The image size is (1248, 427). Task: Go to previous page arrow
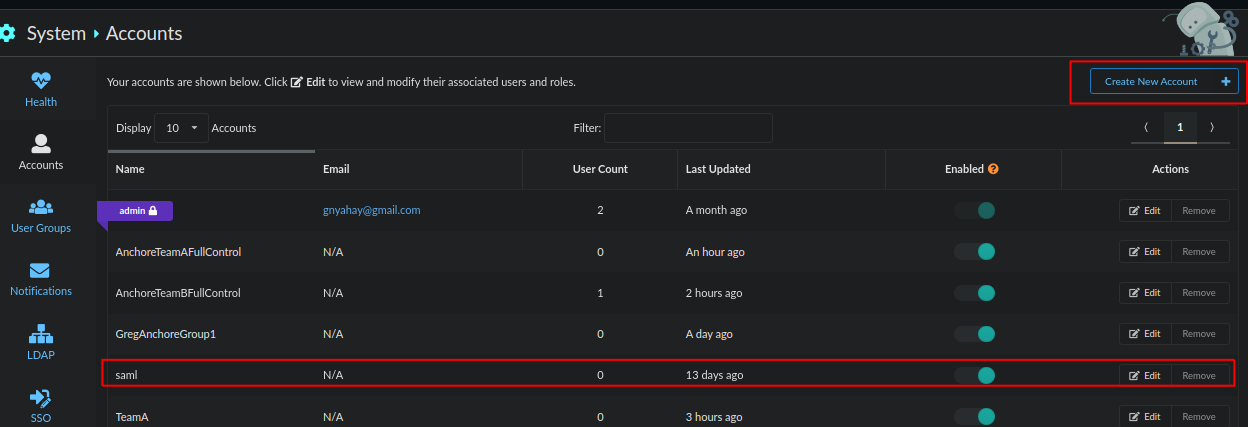pos(1146,128)
